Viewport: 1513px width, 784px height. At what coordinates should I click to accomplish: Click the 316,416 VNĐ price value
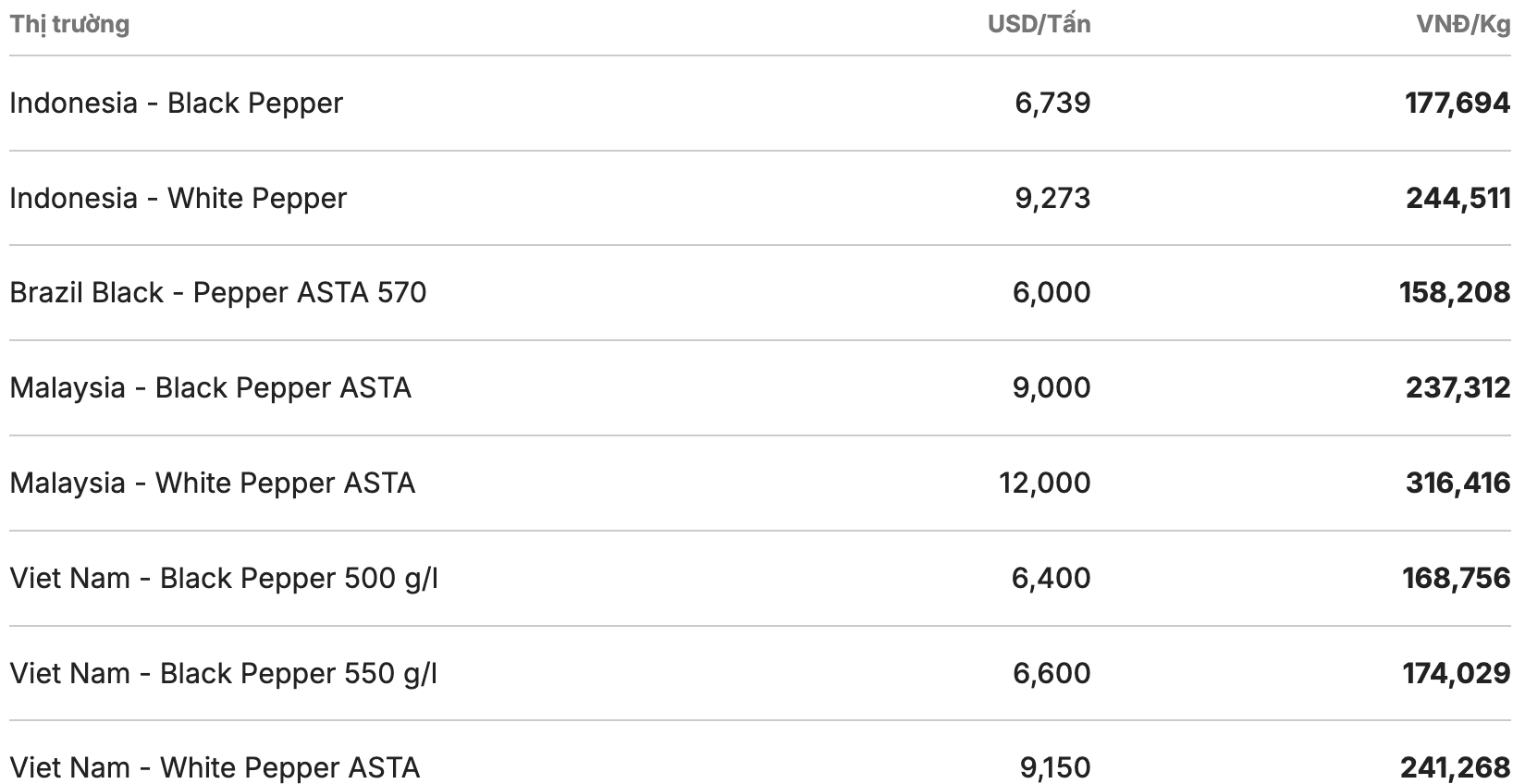coord(1458,483)
